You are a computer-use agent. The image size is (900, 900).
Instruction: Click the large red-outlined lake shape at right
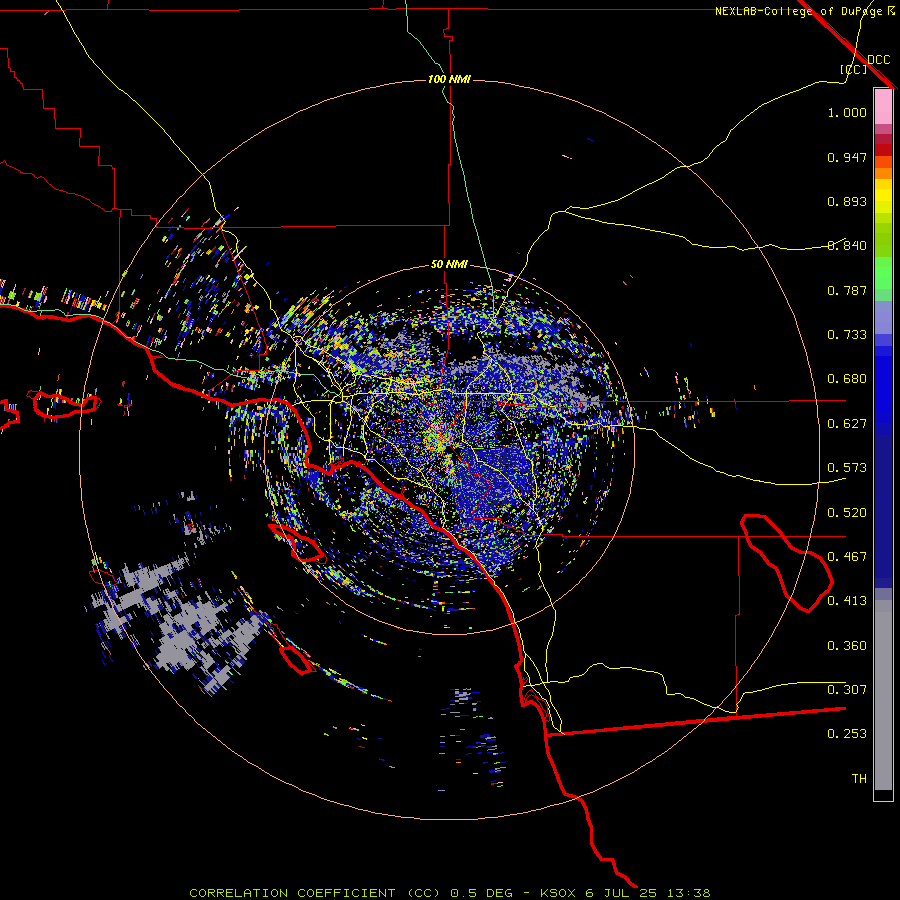click(786, 562)
